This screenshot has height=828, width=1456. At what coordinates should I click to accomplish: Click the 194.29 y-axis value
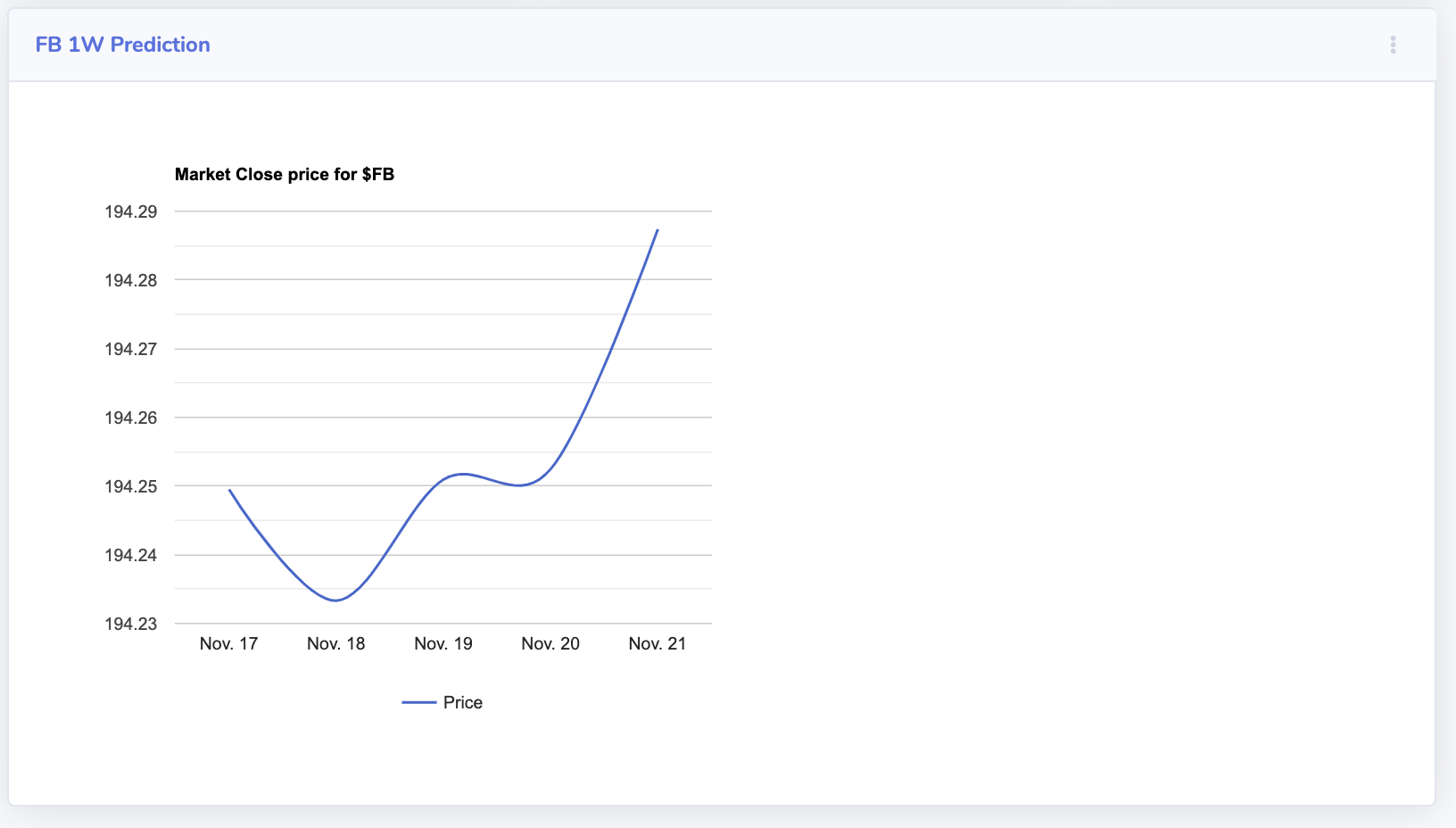[x=131, y=211]
